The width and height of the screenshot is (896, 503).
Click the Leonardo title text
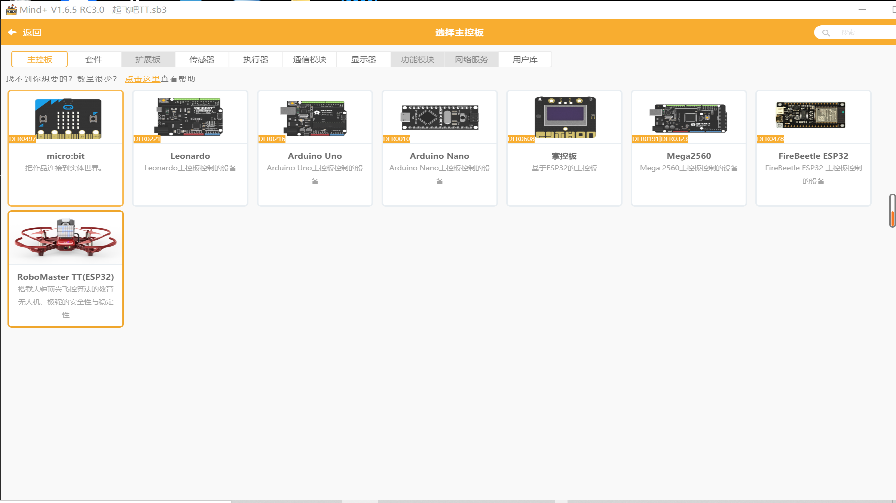coord(190,156)
